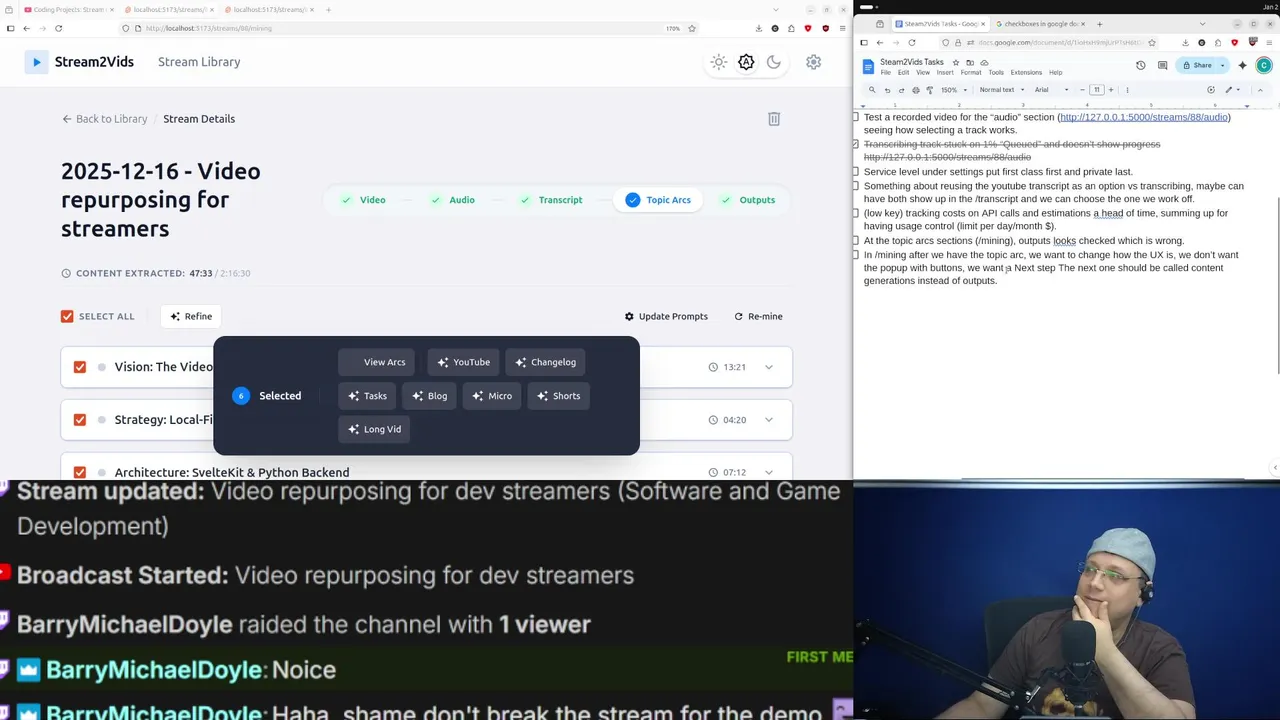
Task: Open Stream2Vids settings gear
Action: pyautogui.click(x=814, y=62)
